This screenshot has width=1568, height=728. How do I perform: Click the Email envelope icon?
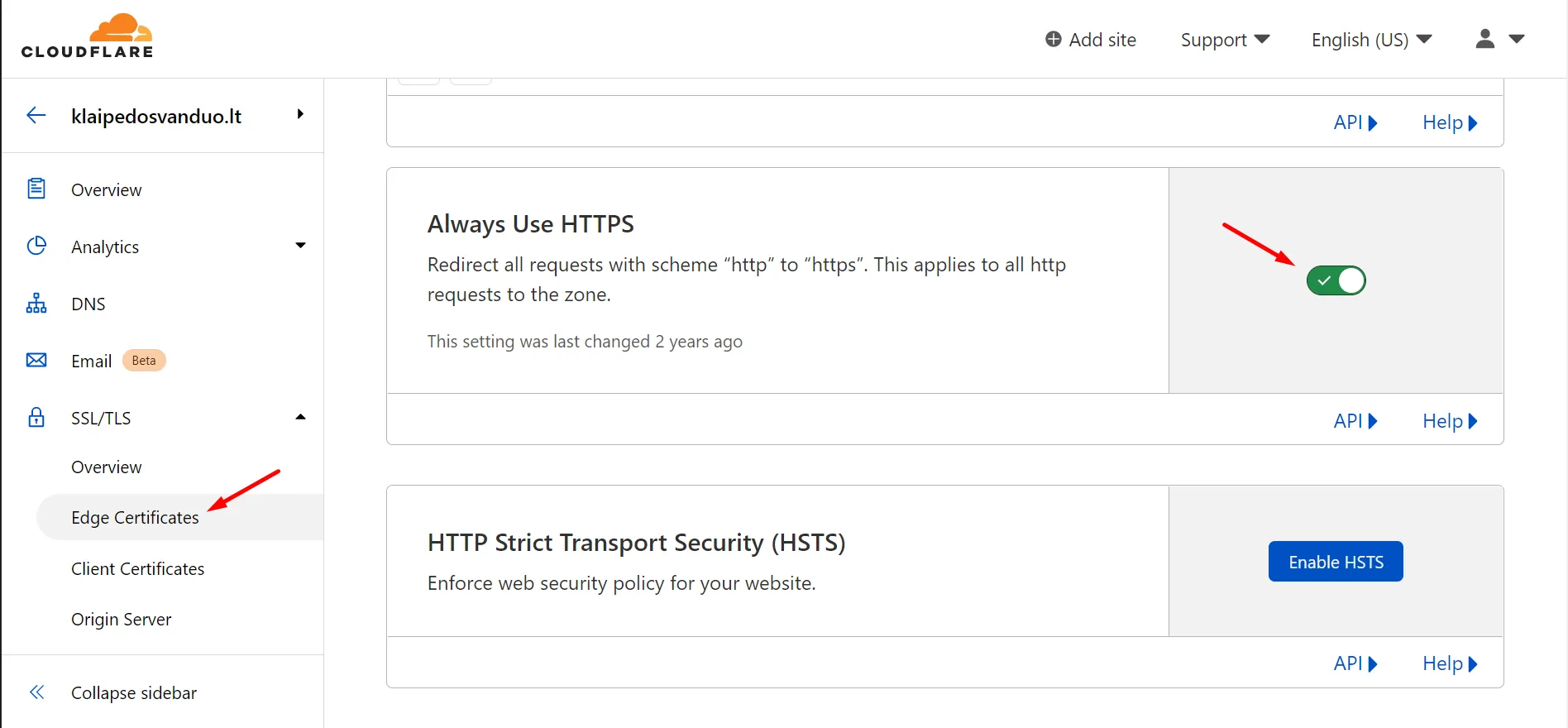pyautogui.click(x=36, y=360)
